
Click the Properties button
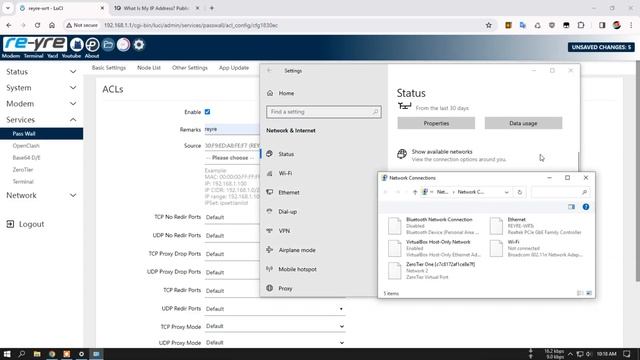(x=436, y=123)
